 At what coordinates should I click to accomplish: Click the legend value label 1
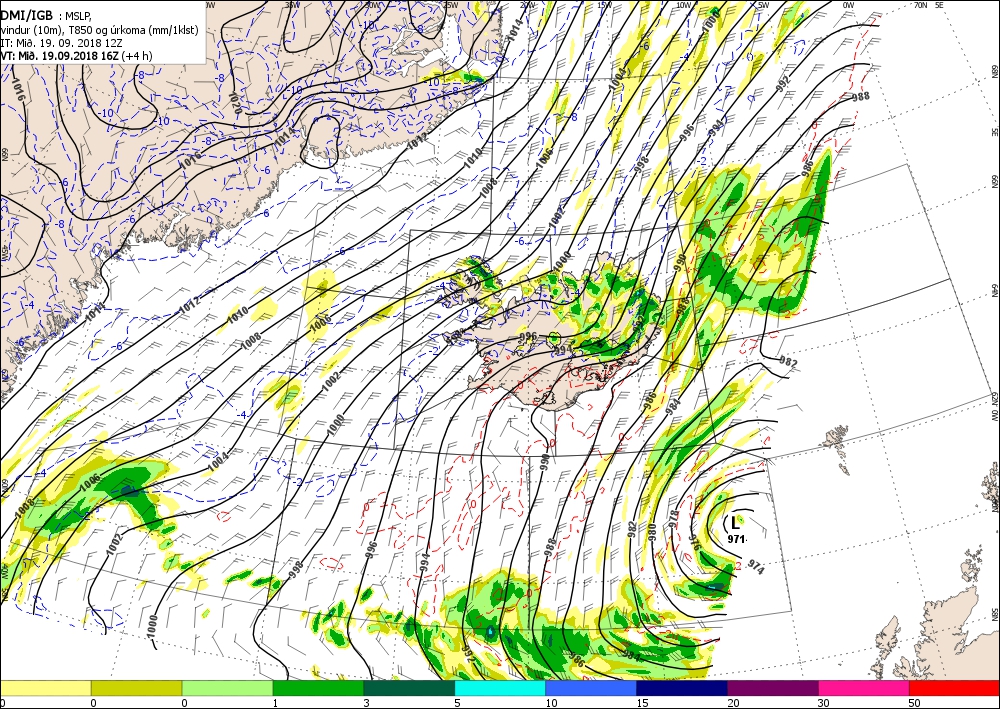click(x=276, y=703)
